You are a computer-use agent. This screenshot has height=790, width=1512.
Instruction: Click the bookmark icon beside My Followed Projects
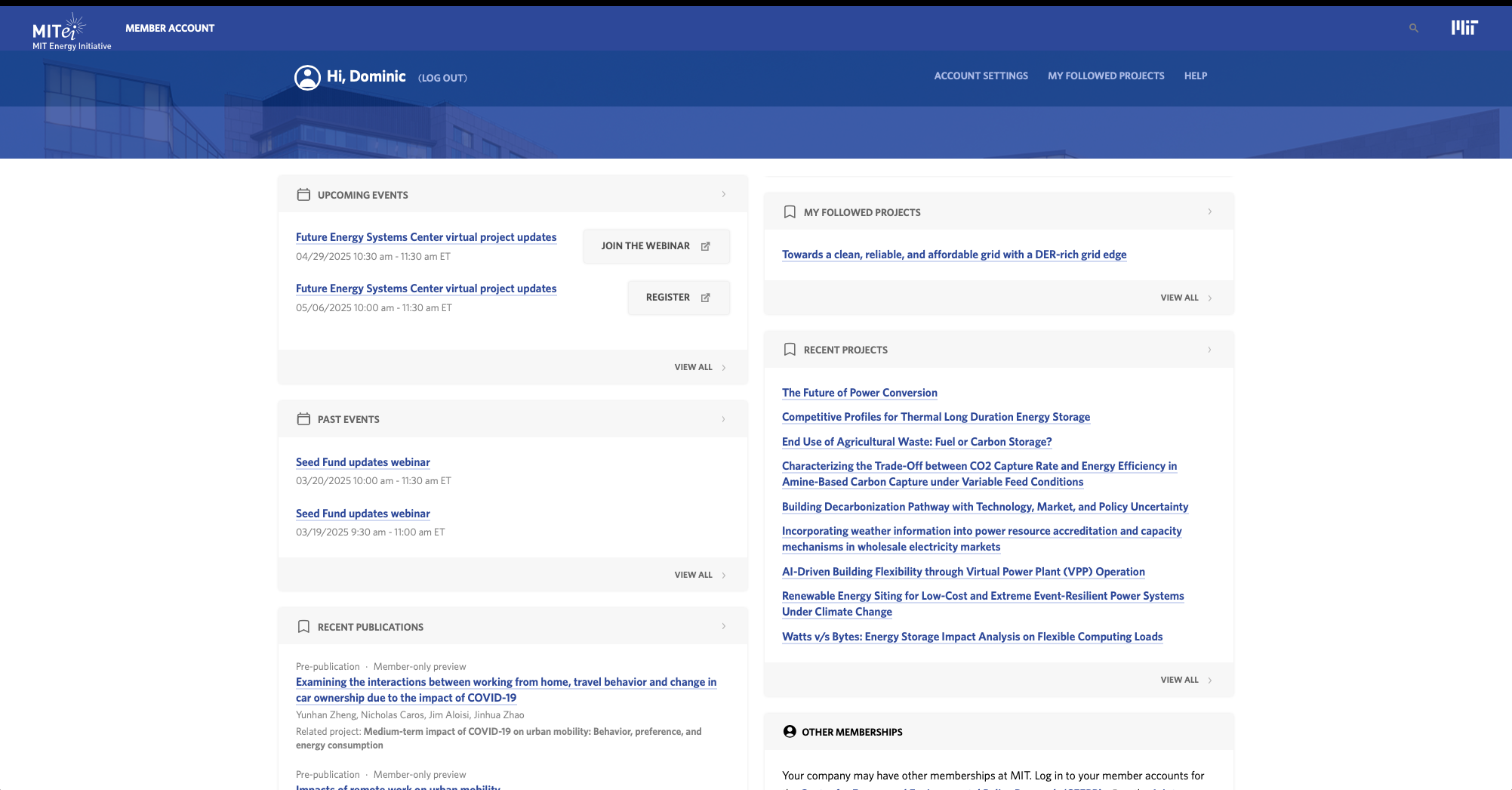click(x=790, y=212)
